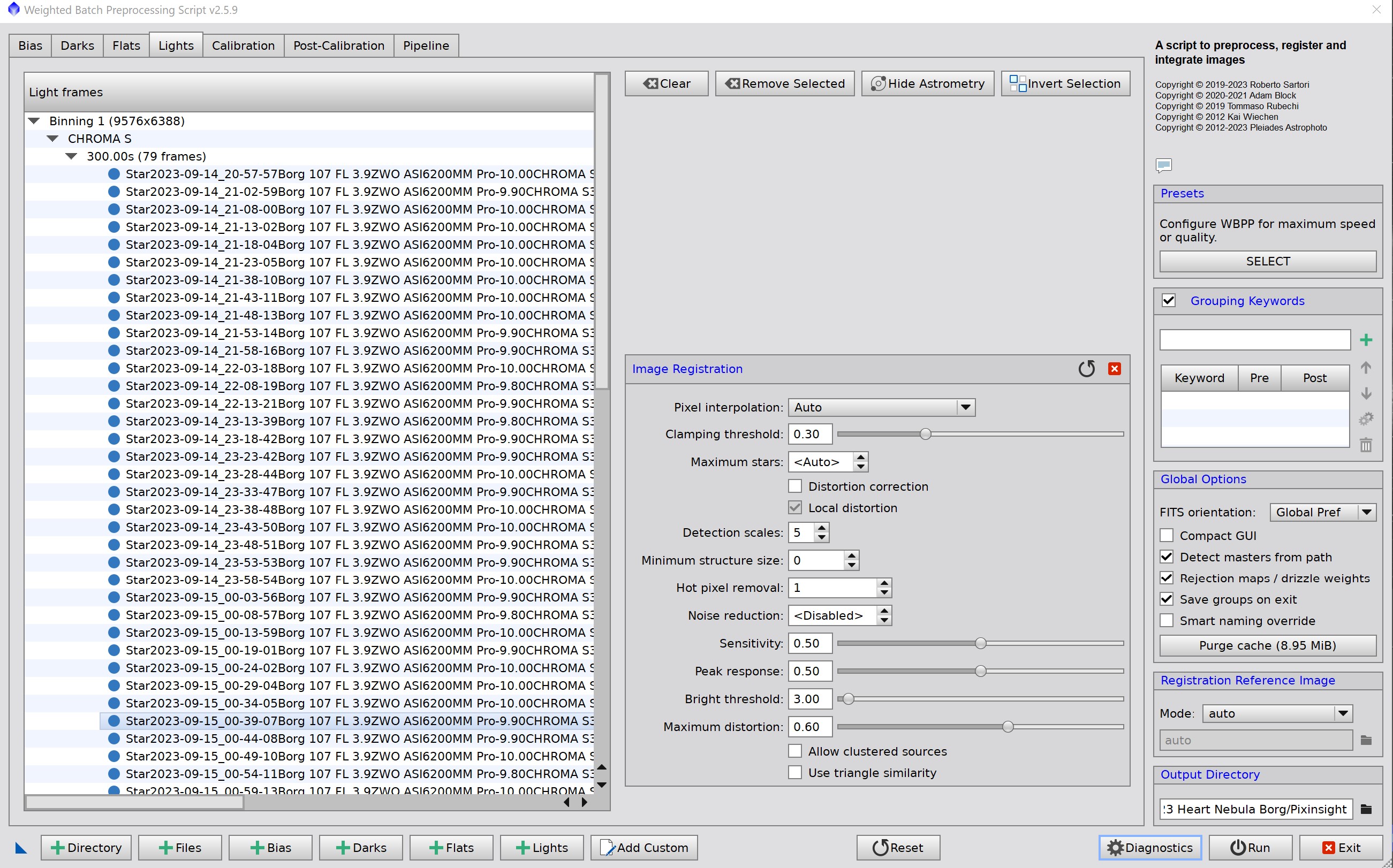Switch to the Darks tab
The width and height of the screenshot is (1393, 868).
[77, 45]
